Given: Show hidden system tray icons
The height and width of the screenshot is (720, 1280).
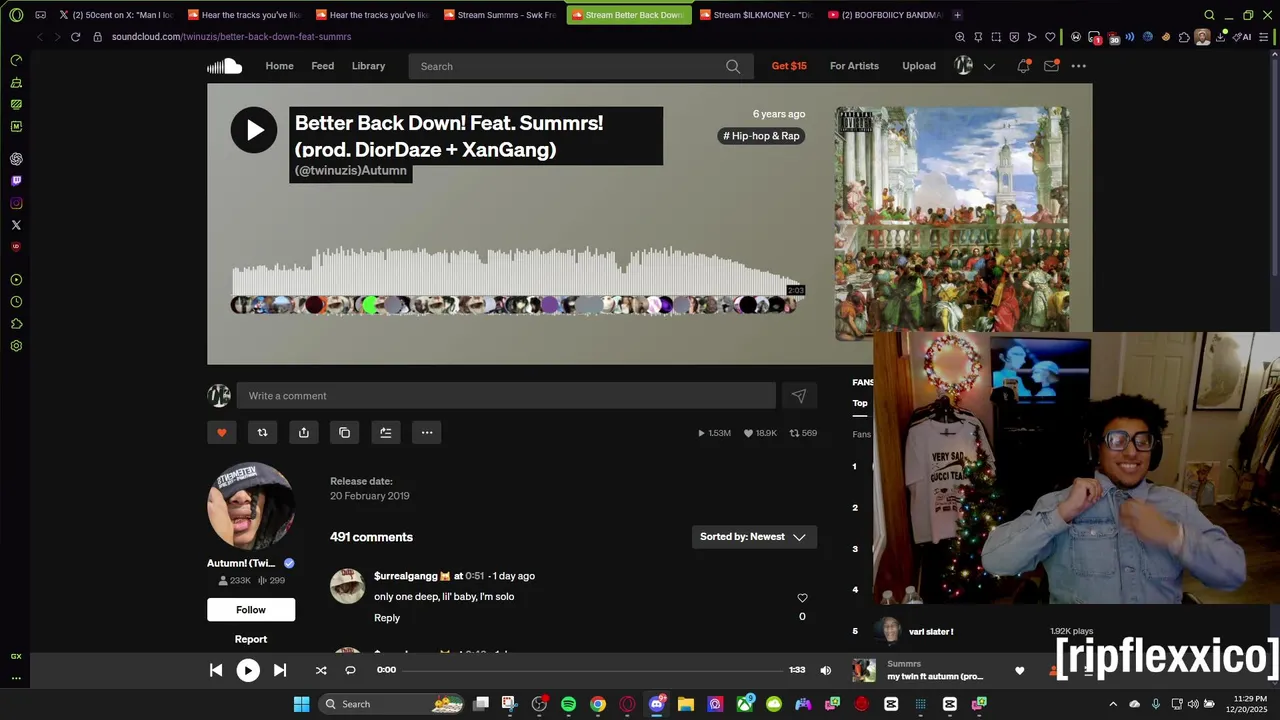Looking at the screenshot, I should (x=1113, y=704).
